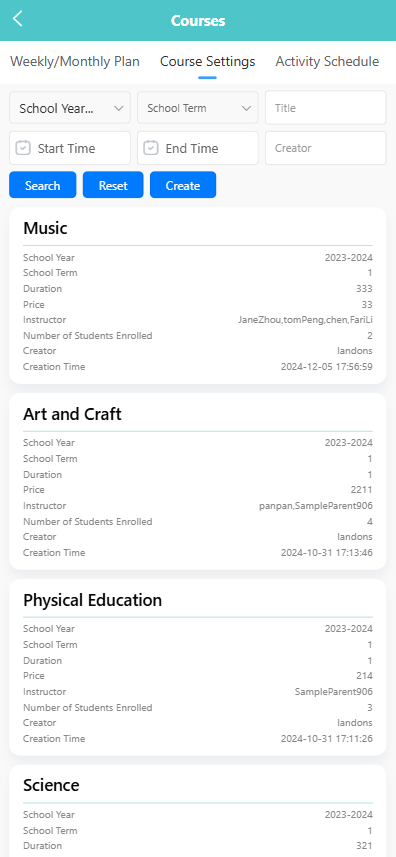396x857 pixels.
Task: Create a new course
Action: [183, 185]
